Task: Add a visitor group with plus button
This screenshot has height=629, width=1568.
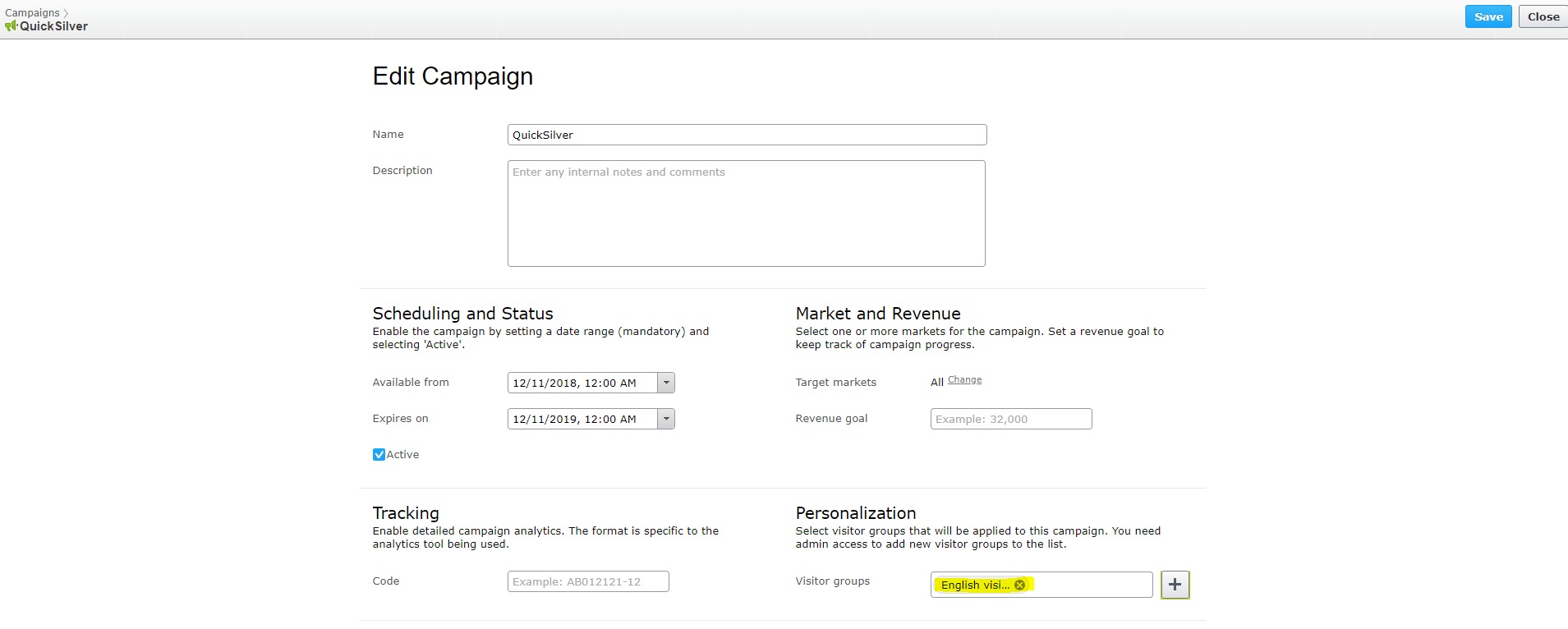Action: pyautogui.click(x=1175, y=585)
